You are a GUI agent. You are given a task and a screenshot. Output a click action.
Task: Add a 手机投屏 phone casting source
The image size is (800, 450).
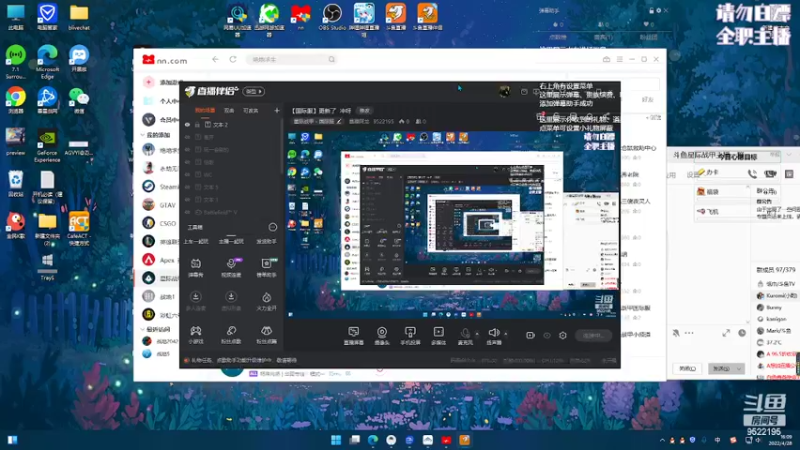click(x=410, y=336)
